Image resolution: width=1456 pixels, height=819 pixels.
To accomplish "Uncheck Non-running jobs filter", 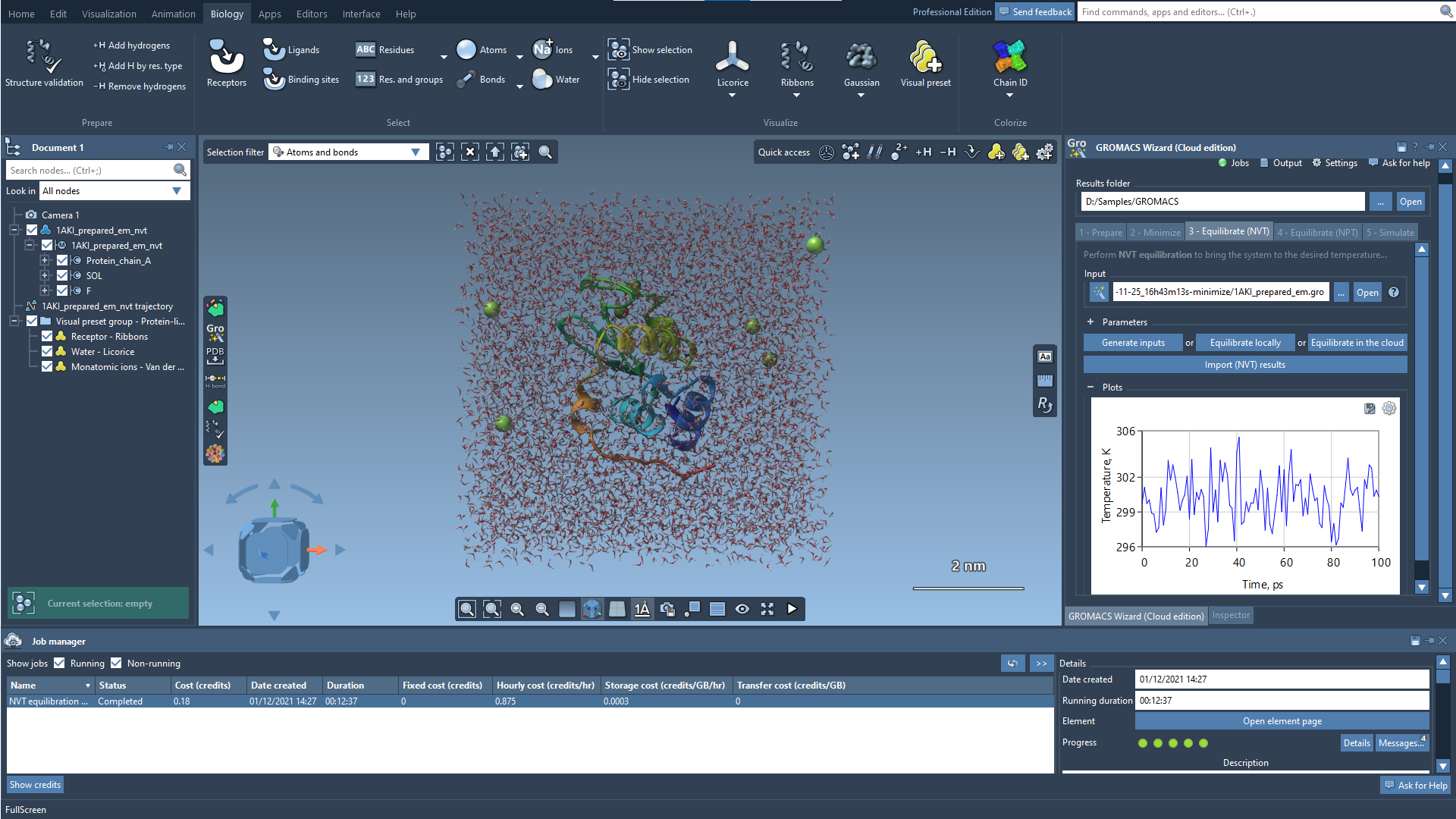I will click(x=116, y=664).
